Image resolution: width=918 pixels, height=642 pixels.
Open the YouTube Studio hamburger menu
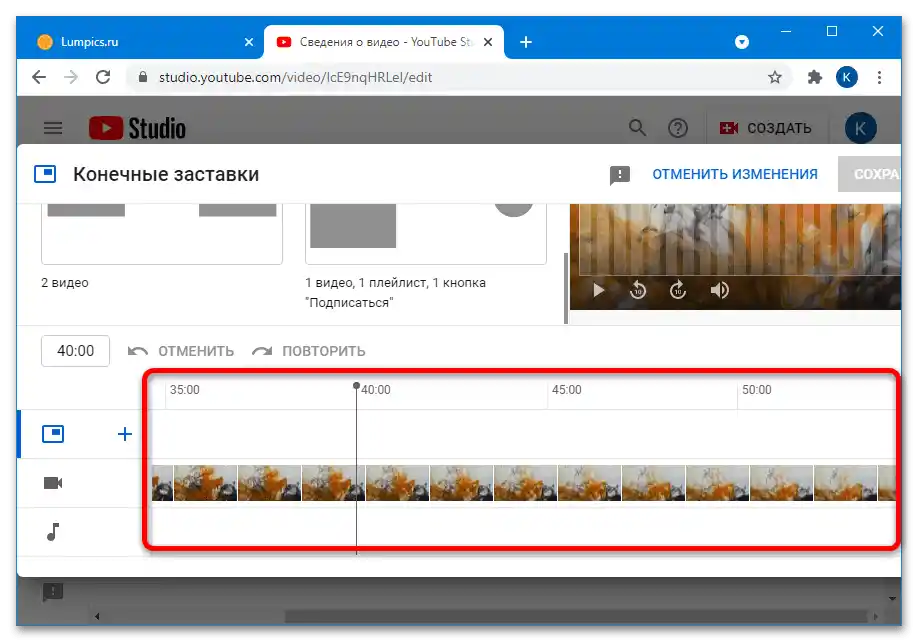click(53, 128)
